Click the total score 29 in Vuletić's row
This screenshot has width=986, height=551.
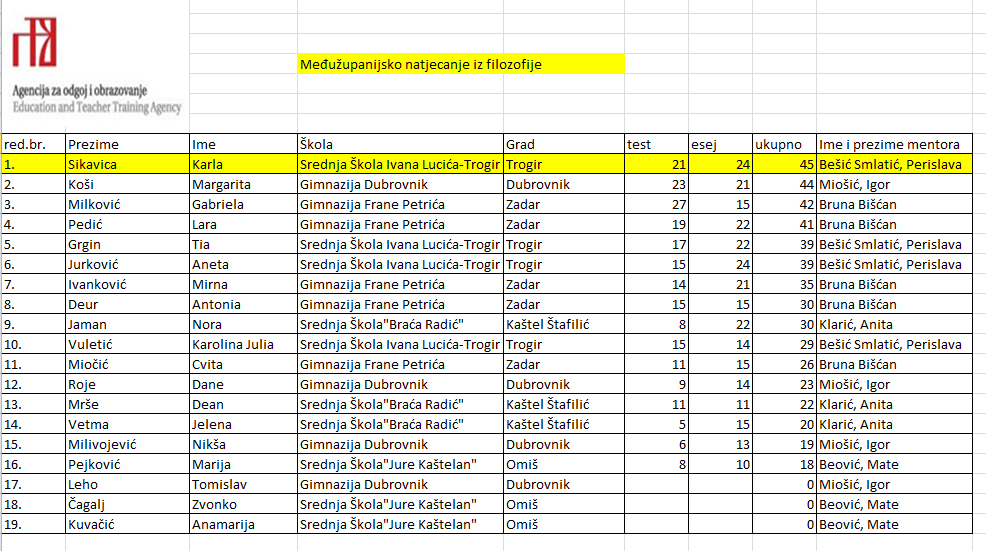[785, 344]
